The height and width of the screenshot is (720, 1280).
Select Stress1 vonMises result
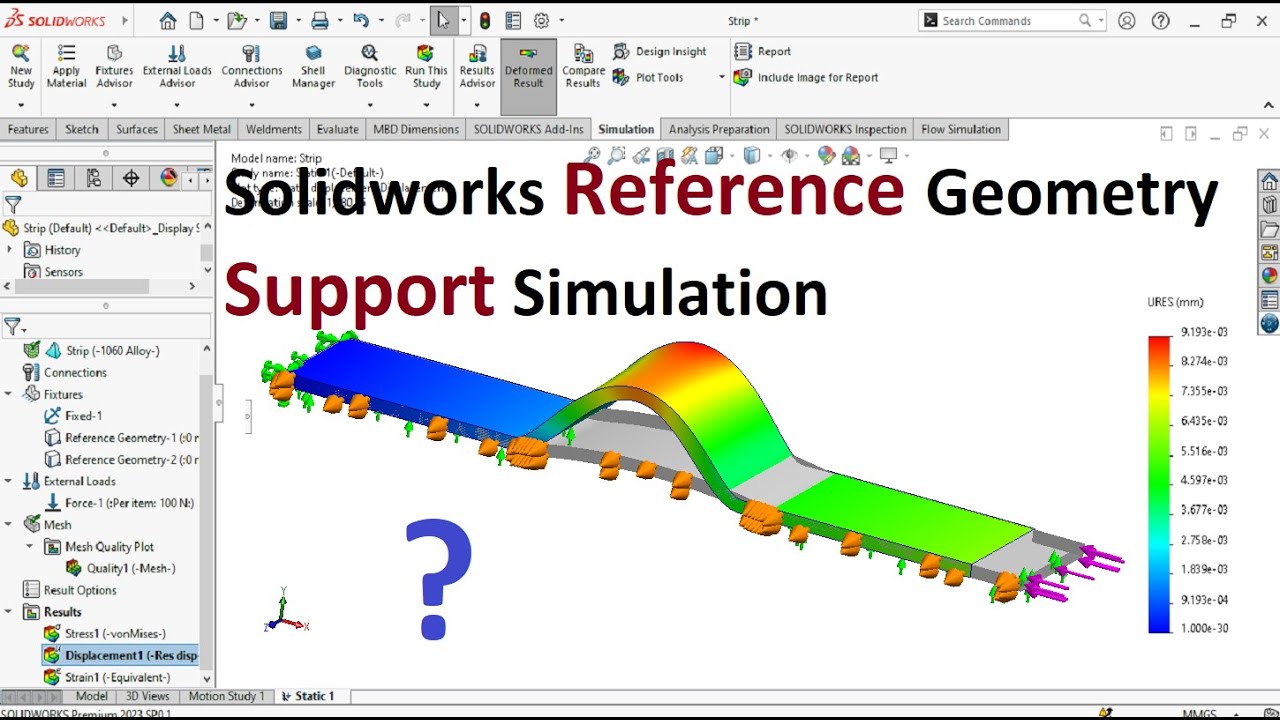(x=106, y=633)
